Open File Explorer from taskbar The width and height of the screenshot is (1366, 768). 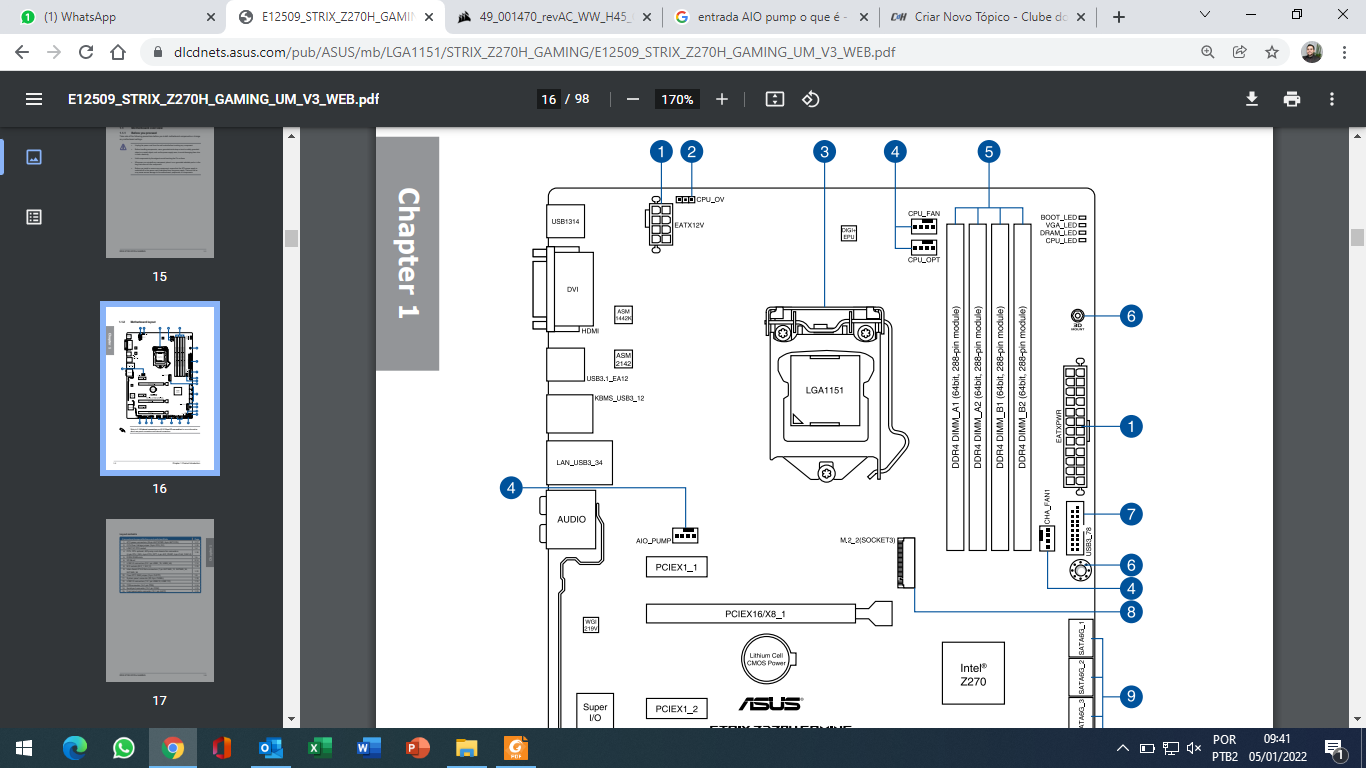(x=467, y=748)
